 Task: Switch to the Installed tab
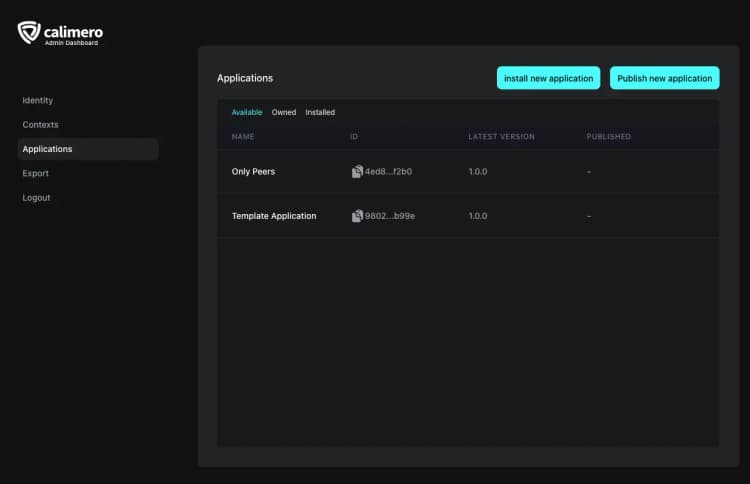[x=320, y=112]
